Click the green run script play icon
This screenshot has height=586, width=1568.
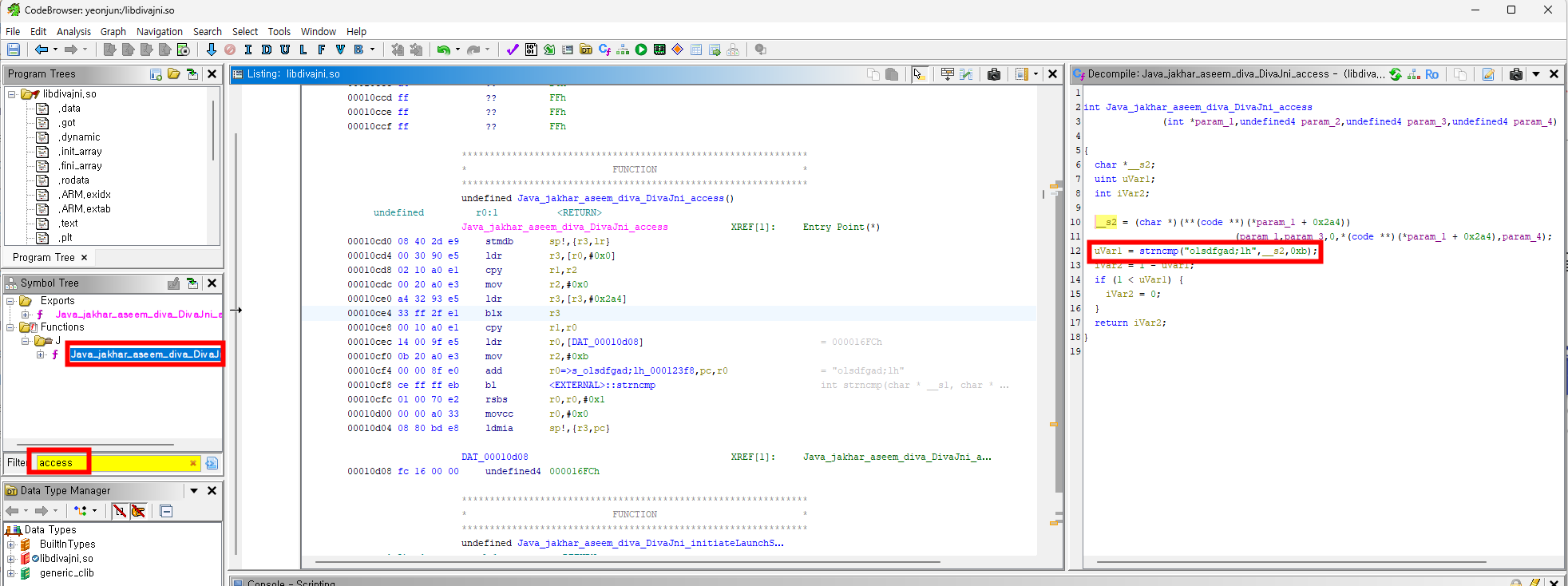pyautogui.click(x=641, y=49)
